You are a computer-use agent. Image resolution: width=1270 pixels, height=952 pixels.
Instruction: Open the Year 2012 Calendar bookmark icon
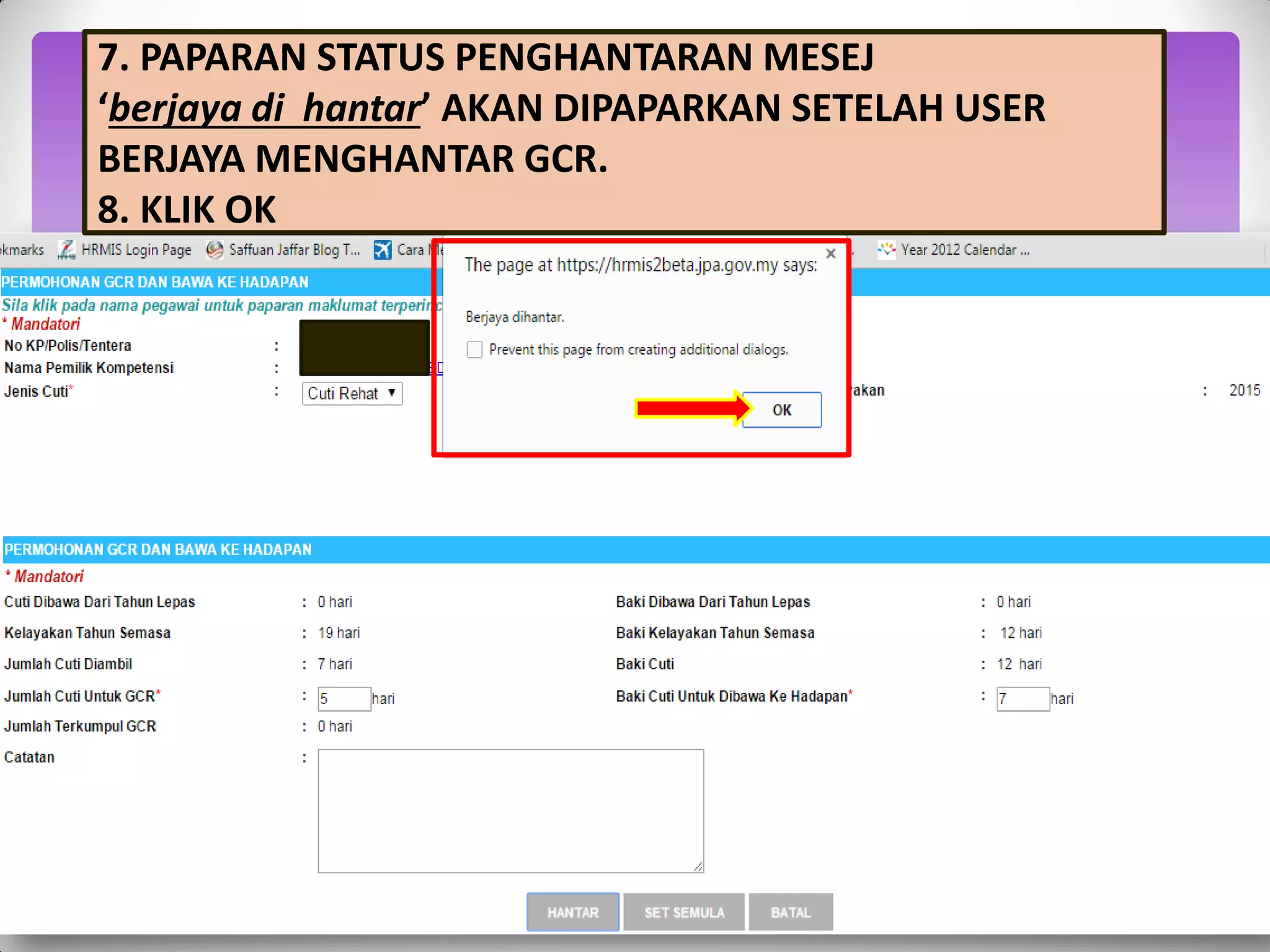coord(886,250)
